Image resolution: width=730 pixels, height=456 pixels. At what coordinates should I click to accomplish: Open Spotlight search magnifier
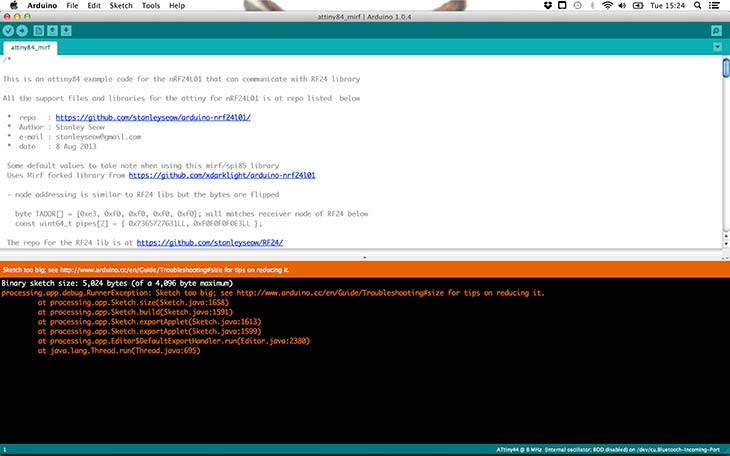[x=697, y=6]
